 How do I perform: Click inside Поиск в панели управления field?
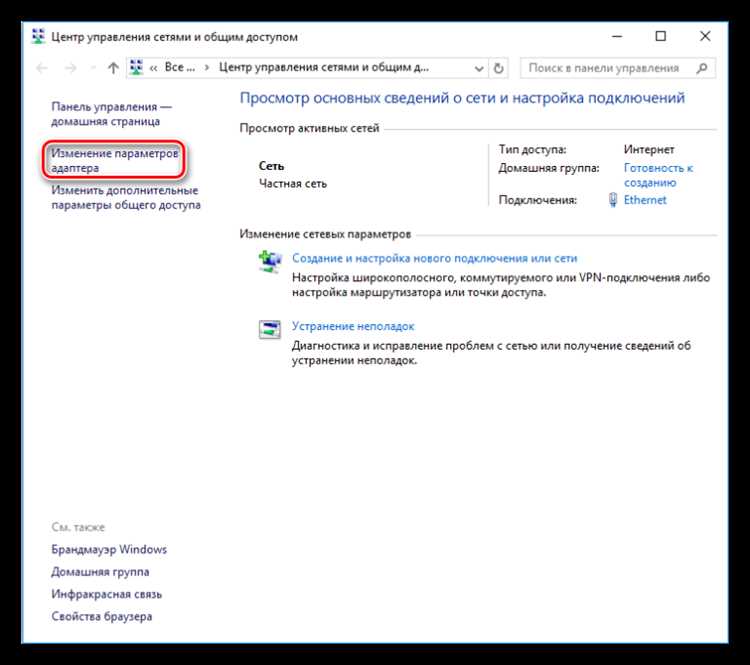610,68
